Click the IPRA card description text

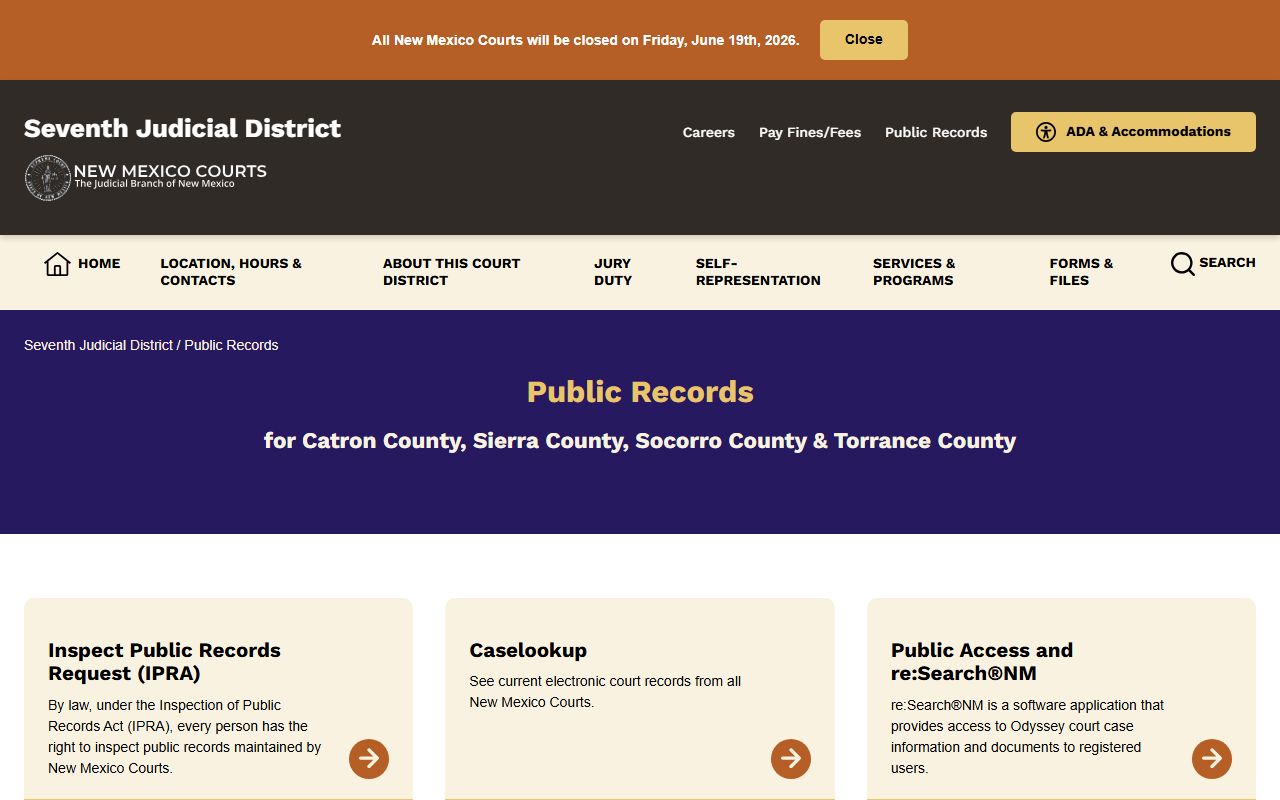coord(185,737)
